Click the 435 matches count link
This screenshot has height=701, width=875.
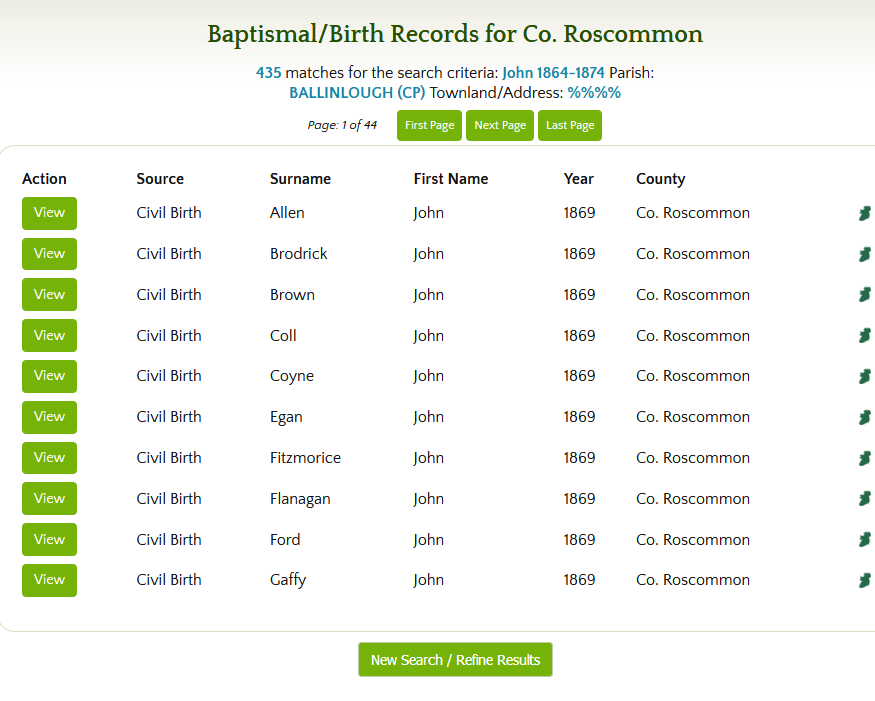pyautogui.click(x=268, y=73)
